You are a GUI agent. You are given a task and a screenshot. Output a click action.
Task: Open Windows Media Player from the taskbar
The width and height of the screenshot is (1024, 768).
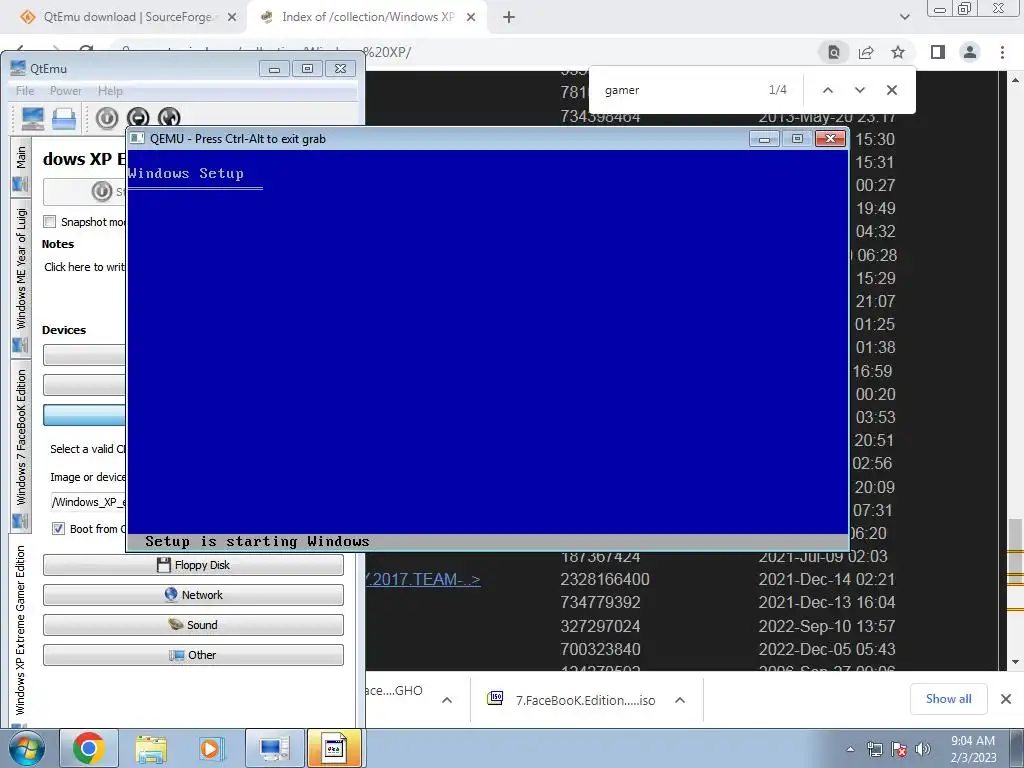tap(211, 748)
